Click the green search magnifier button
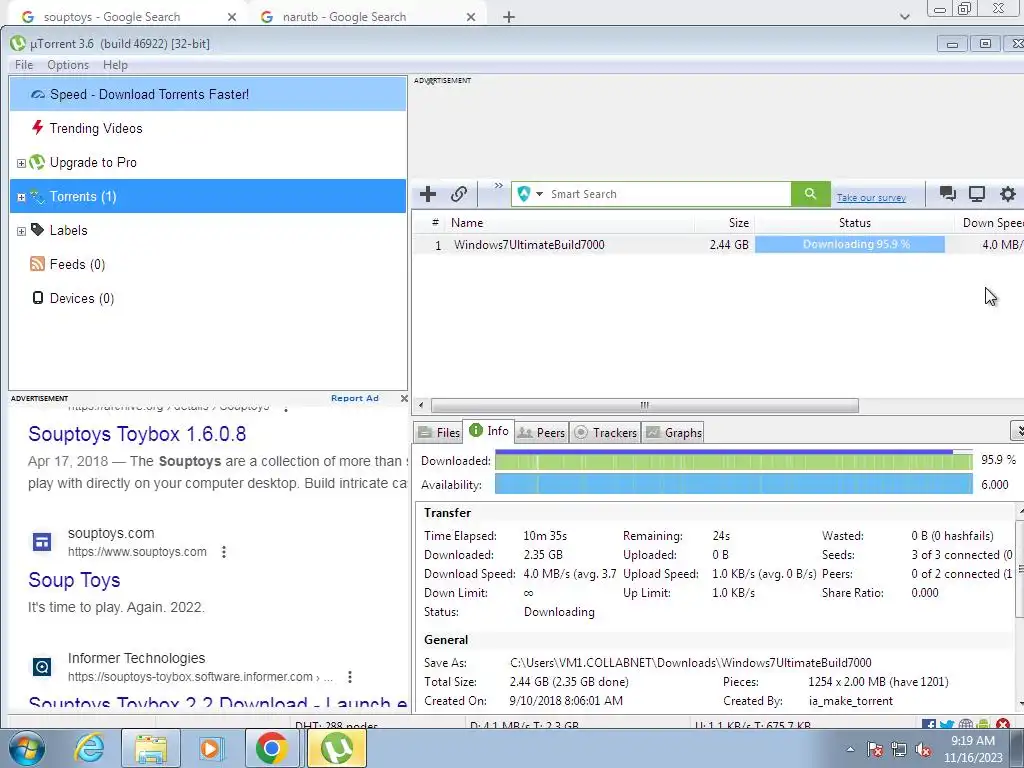 pos(810,194)
